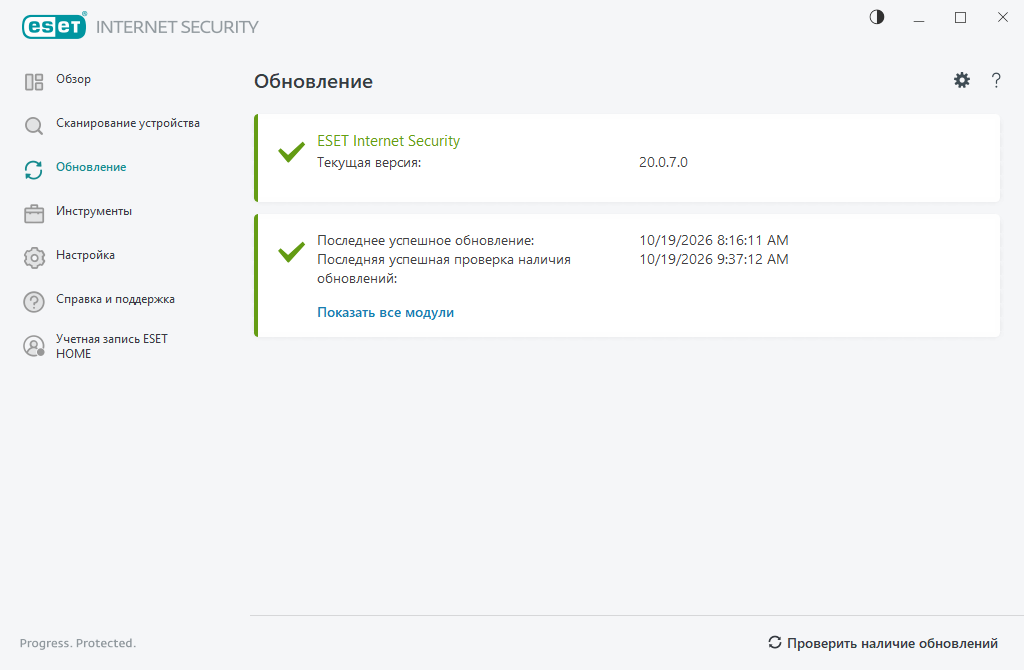The height and width of the screenshot is (670, 1024).
Task: Click the Показать все модули link
Action: (385, 312)
